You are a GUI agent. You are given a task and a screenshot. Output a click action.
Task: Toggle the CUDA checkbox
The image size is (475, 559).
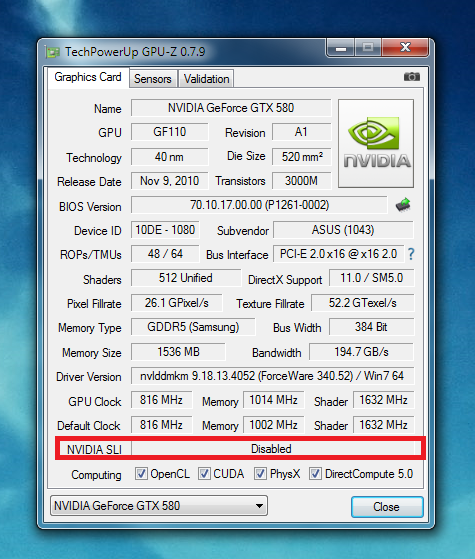pyautogui.click(x=204, y=474)
